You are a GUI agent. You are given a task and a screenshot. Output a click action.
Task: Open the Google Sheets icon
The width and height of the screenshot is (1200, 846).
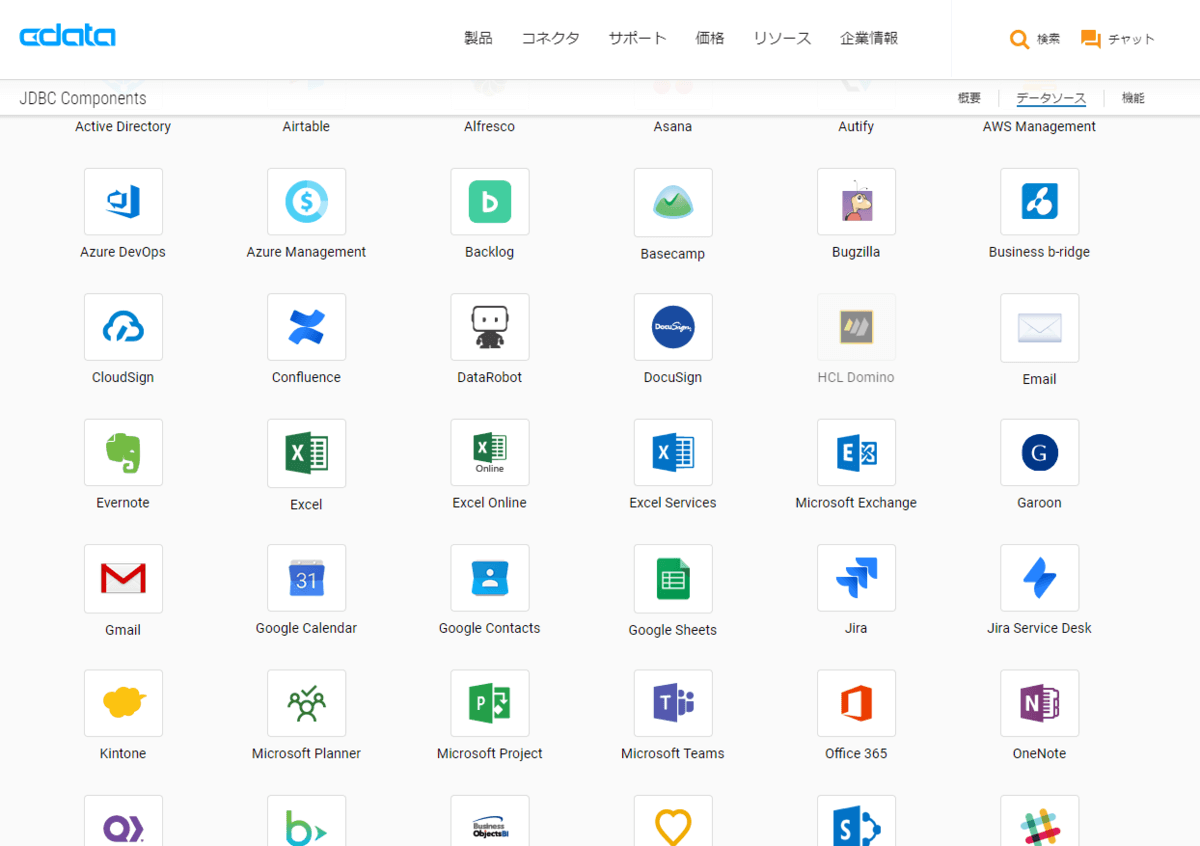(x=673, y=578)
